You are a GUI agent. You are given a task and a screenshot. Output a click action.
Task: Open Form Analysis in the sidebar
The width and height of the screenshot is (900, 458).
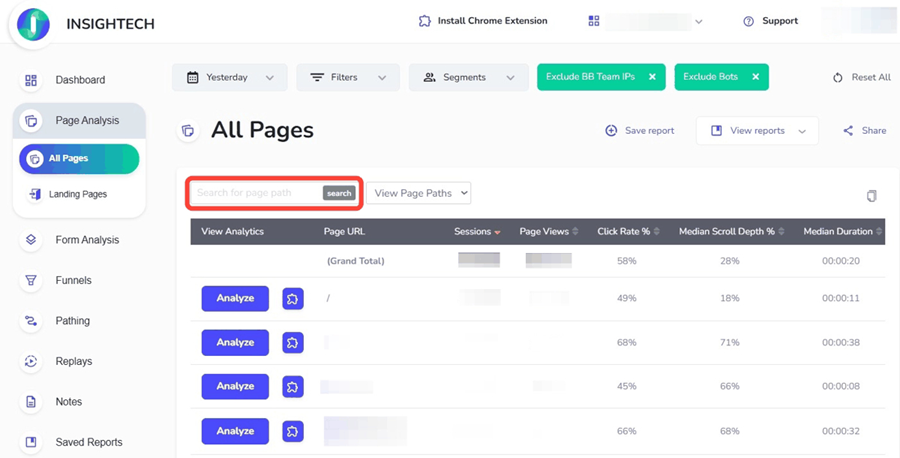(86, 240)
